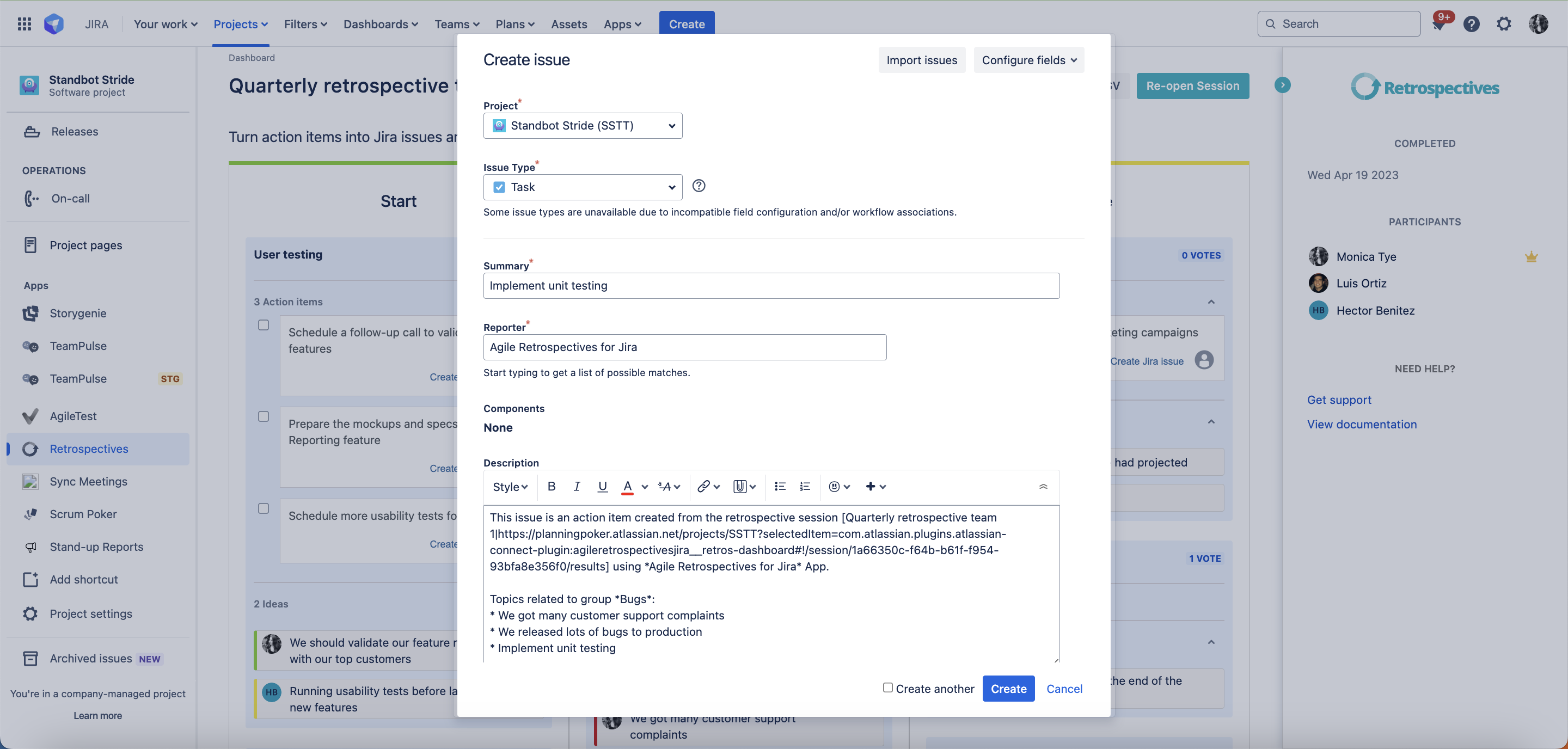Open the Plans menu
This screenshot has width=1568, height=749.
(x=515, y=24)
